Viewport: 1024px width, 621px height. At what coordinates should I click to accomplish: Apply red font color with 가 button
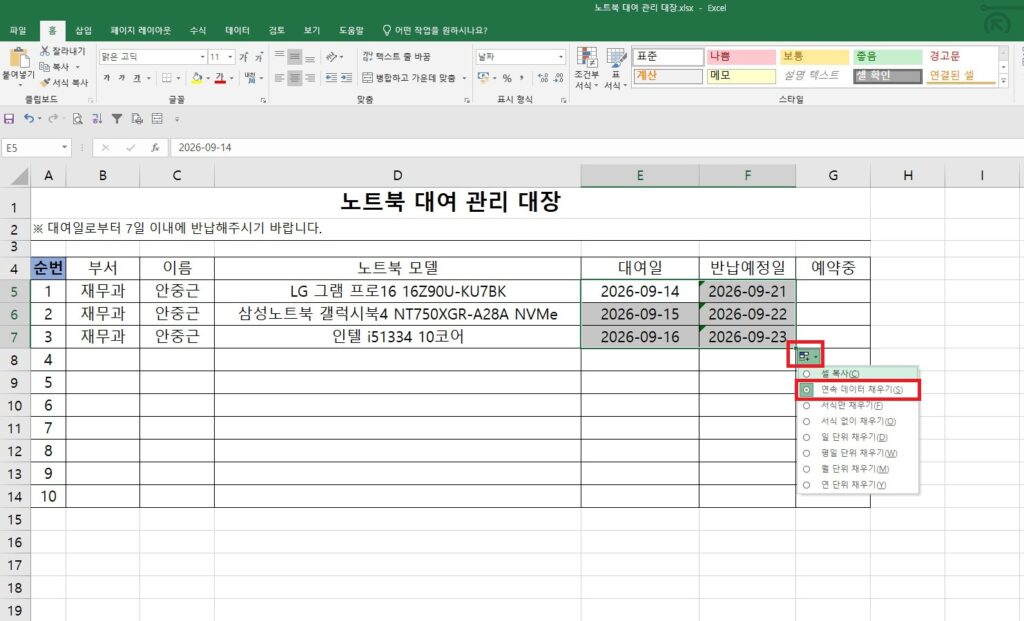[220, 78]
